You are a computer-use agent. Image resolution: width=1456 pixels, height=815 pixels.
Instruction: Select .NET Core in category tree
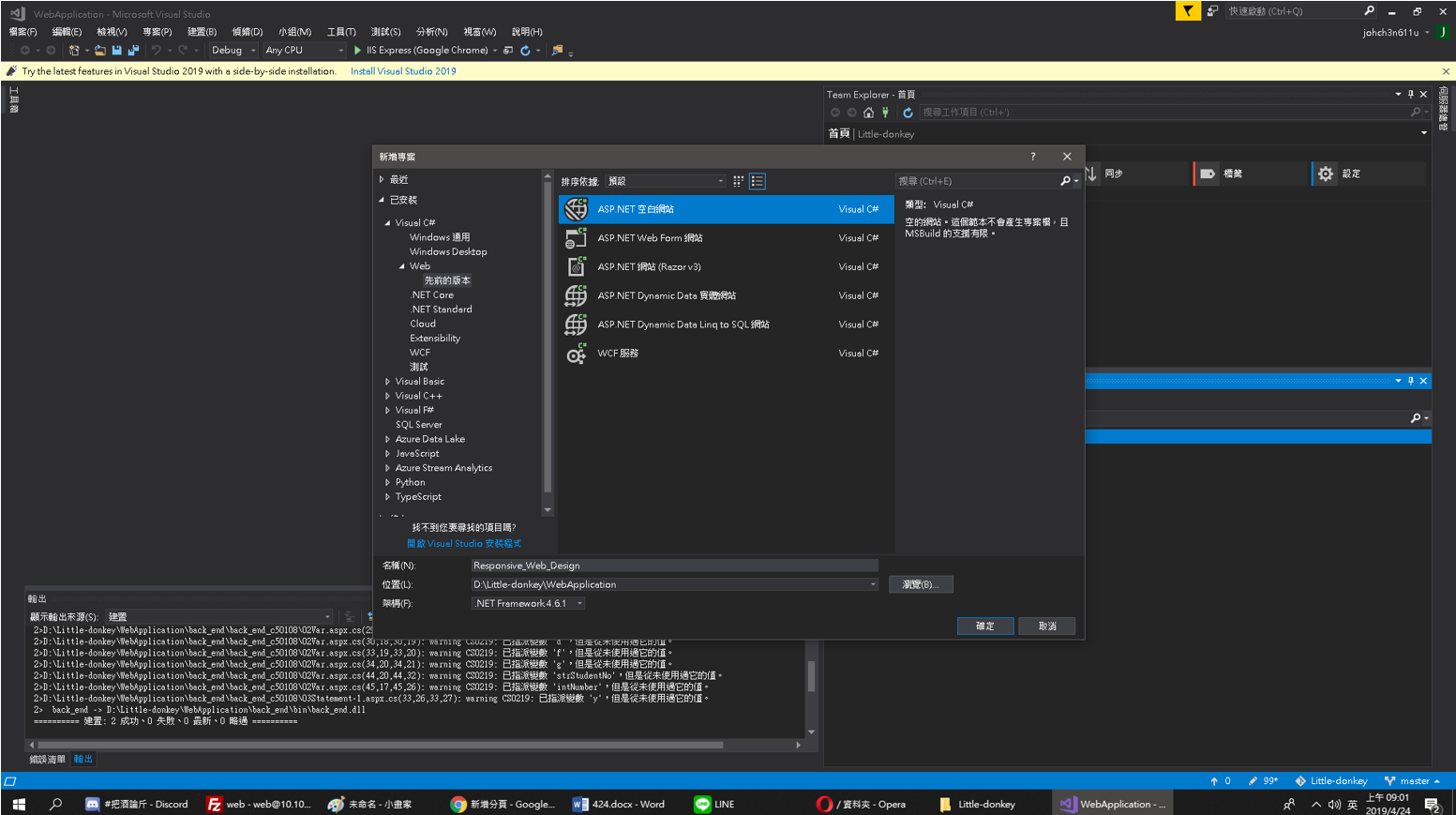pyautogui.click(x=432, y=295)
